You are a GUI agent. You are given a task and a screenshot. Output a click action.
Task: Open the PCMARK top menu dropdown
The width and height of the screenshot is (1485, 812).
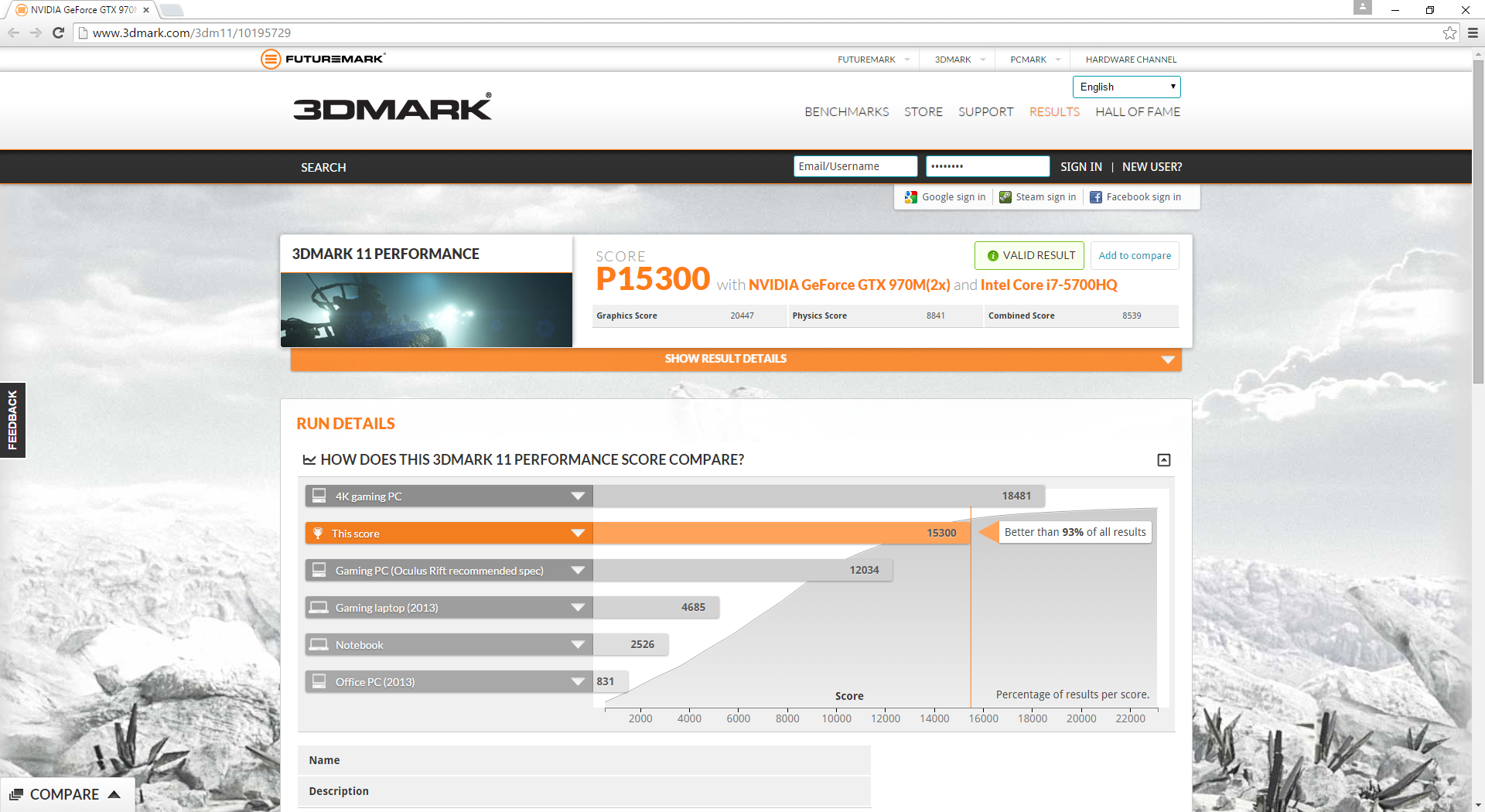click(1036, 60)
